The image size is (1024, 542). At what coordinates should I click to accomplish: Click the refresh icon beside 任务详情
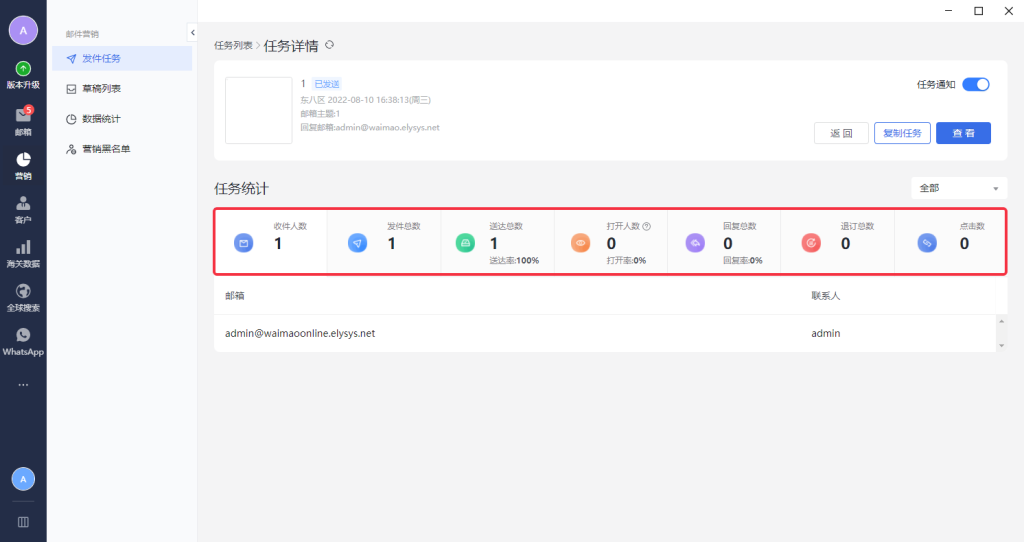point(330,45)
